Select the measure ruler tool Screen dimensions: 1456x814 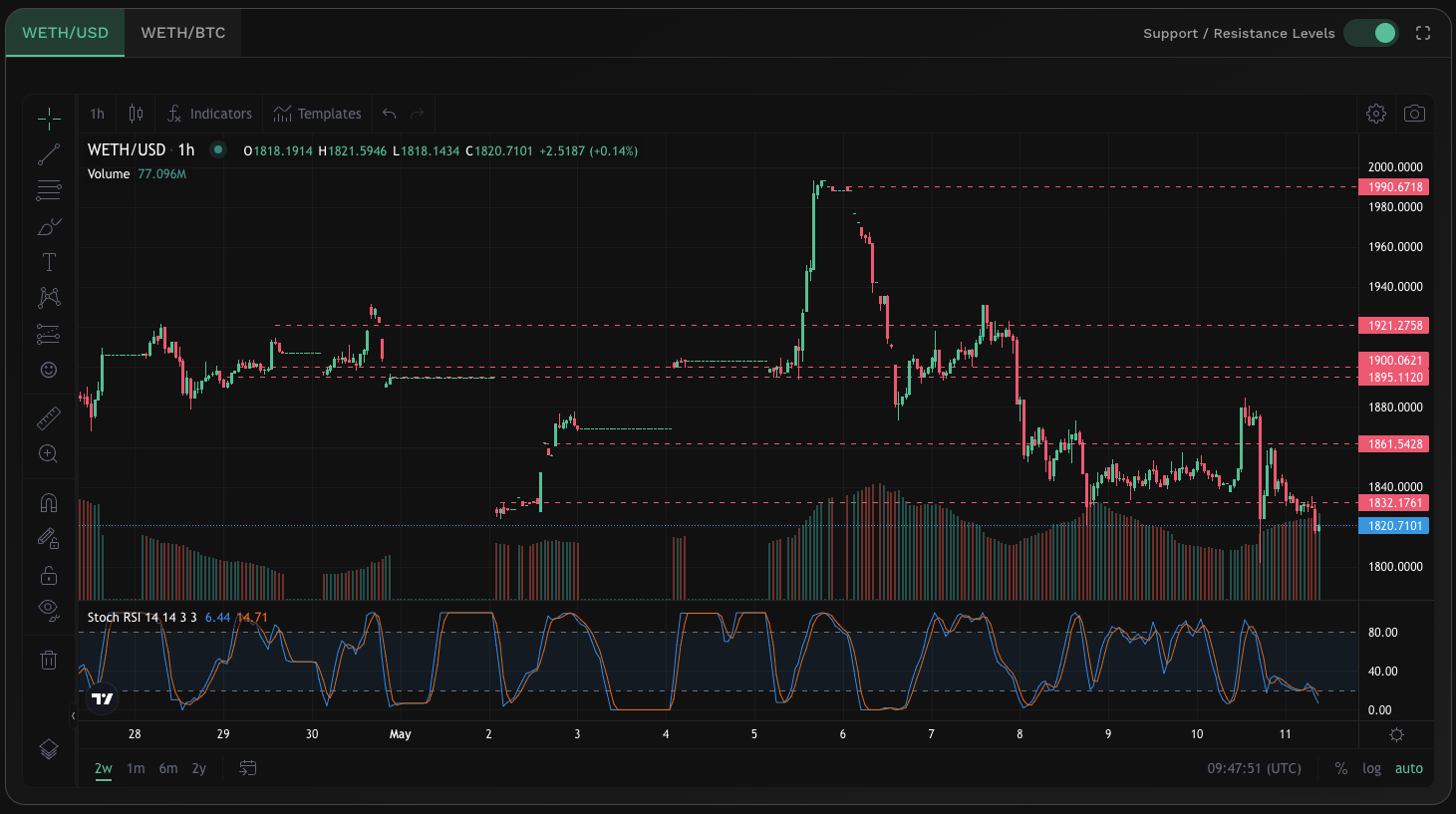49,418
